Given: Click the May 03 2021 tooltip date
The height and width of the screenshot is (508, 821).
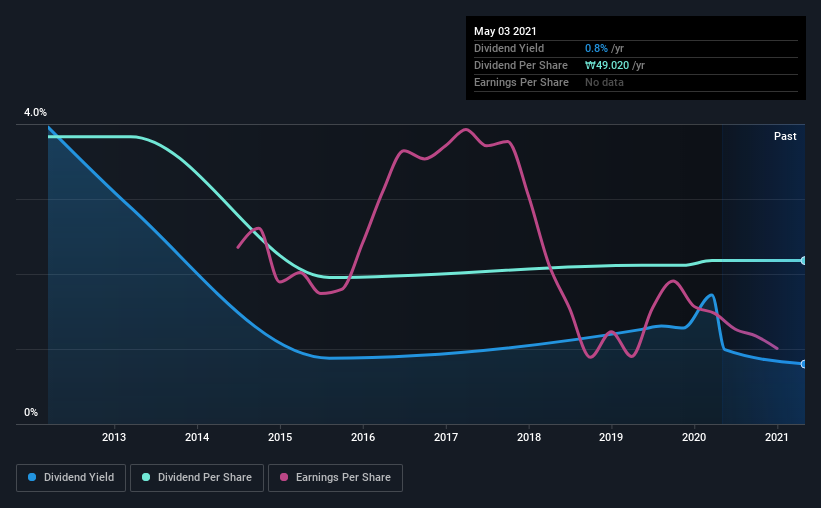Looking at the screenshot, I should pyautogui.click(x=505, y=31).
